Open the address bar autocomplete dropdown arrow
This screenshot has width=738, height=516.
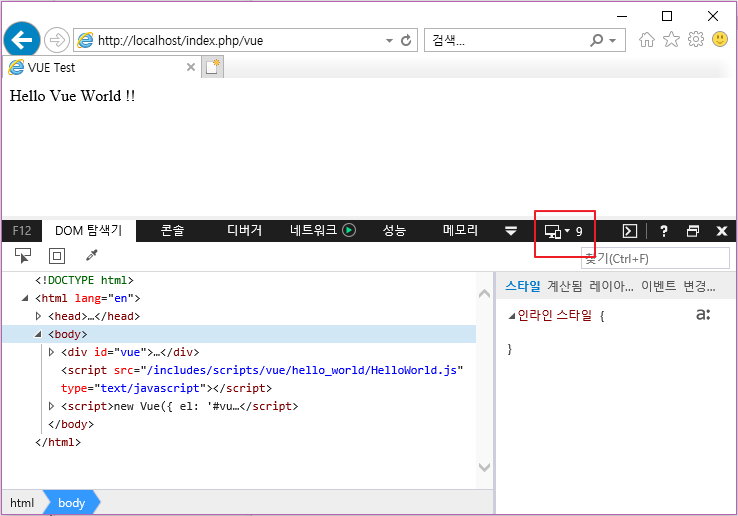[389, 41]
